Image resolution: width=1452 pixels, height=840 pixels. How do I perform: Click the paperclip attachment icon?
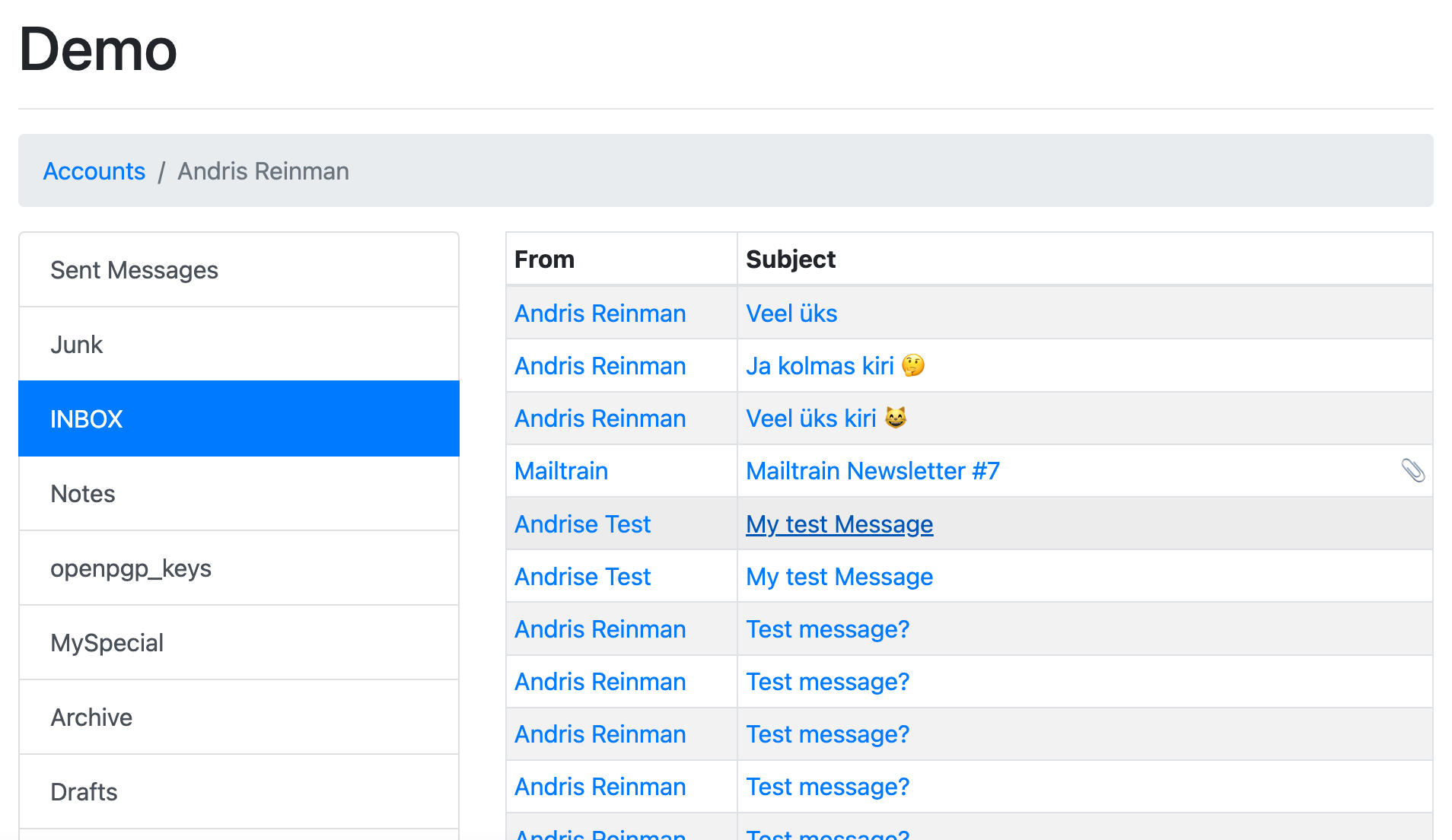coord(1412,471)
